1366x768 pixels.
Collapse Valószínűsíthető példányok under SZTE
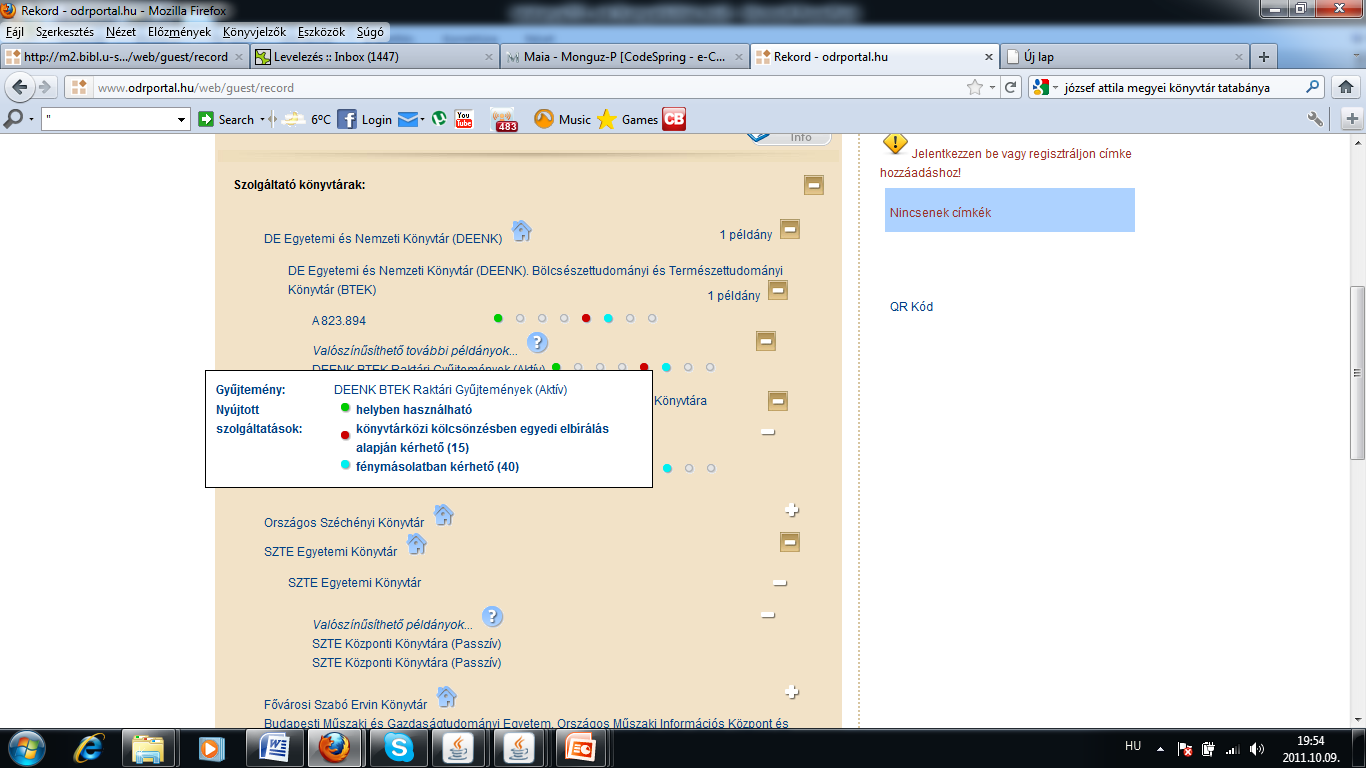point(768,615)
